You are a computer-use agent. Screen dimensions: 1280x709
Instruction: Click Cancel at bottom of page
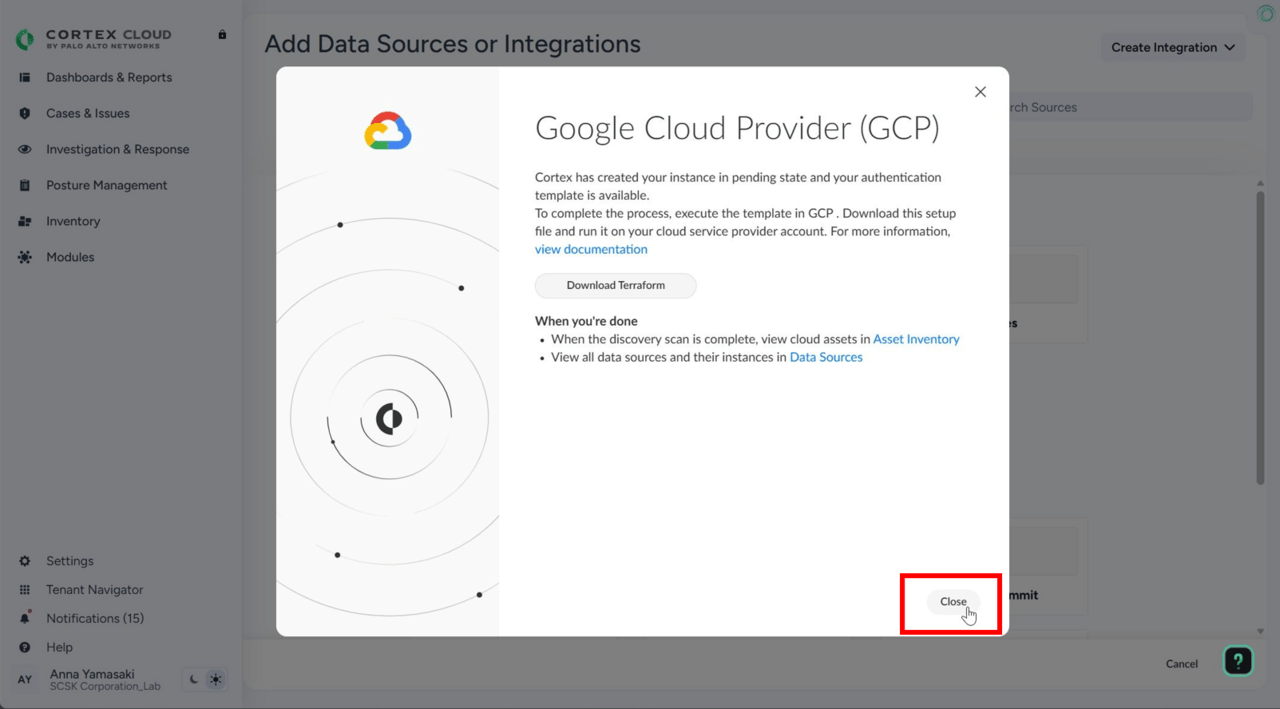1182,663
